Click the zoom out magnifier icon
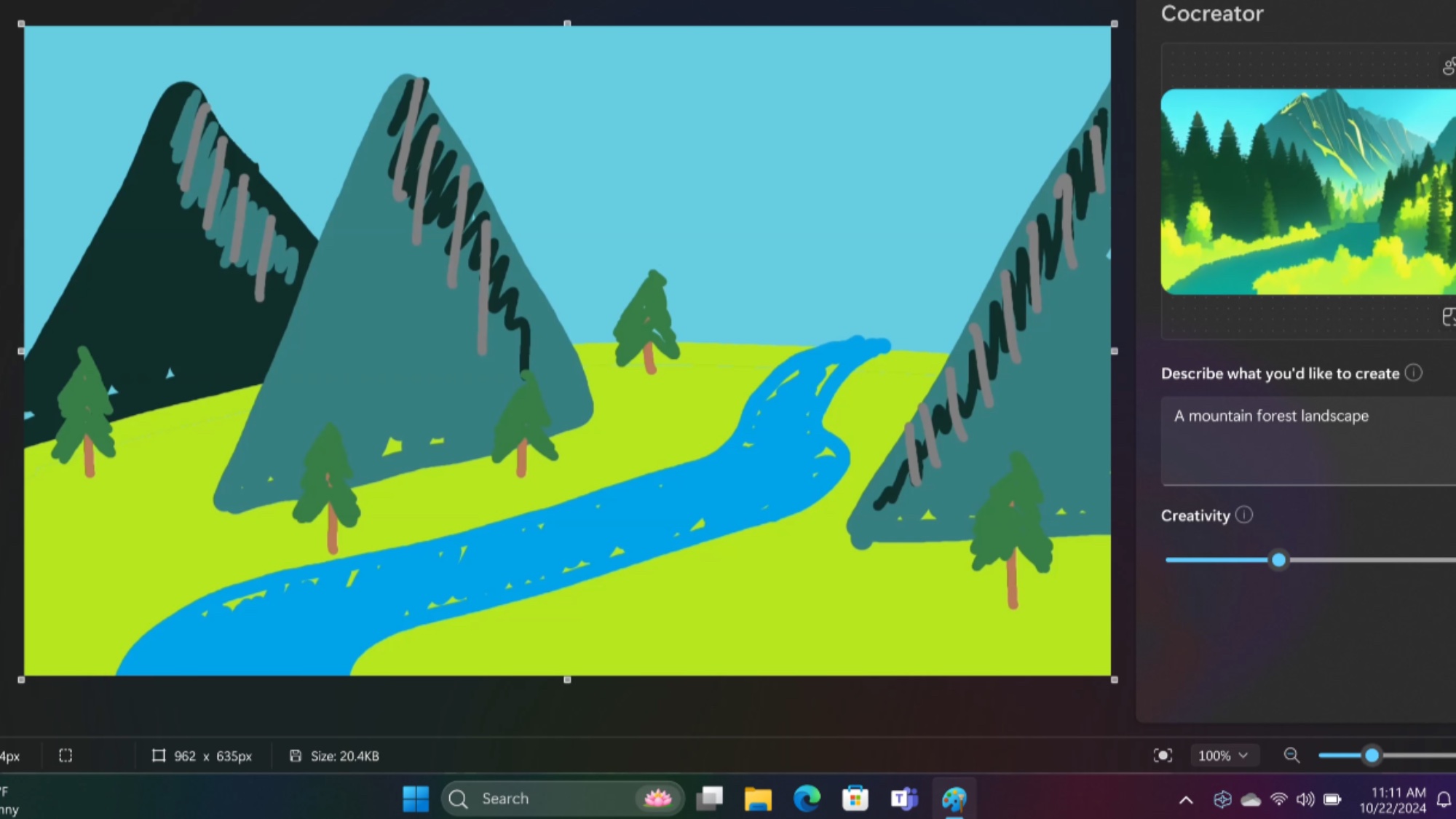 (x=1292, y=756)
